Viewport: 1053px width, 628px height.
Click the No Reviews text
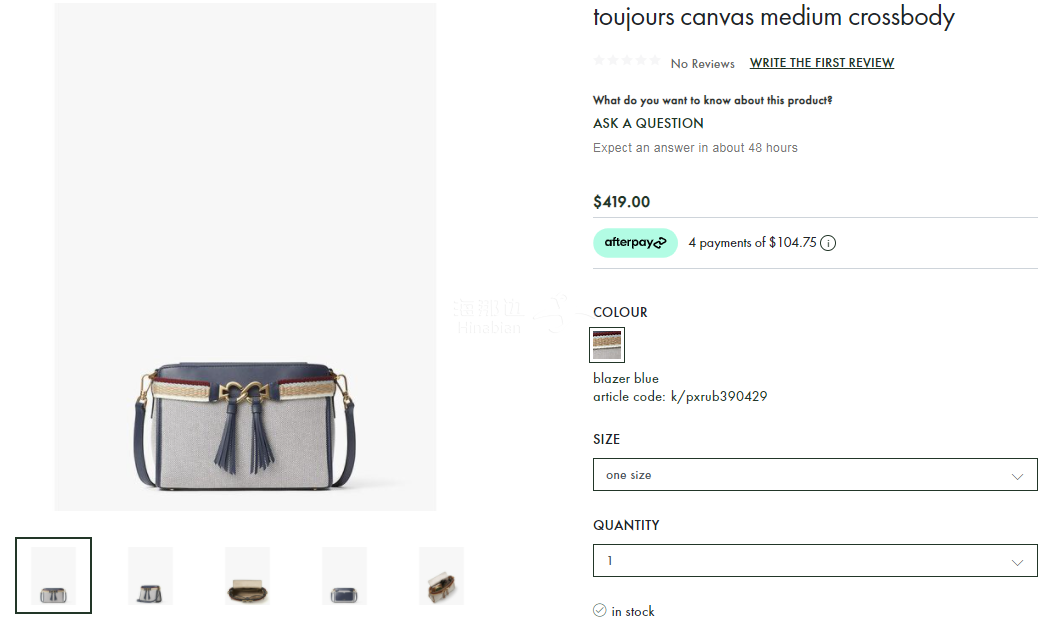[702, 64]
